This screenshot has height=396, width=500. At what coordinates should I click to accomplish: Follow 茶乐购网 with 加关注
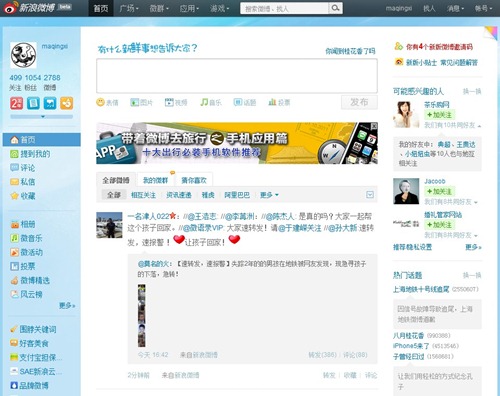(439, 115)
